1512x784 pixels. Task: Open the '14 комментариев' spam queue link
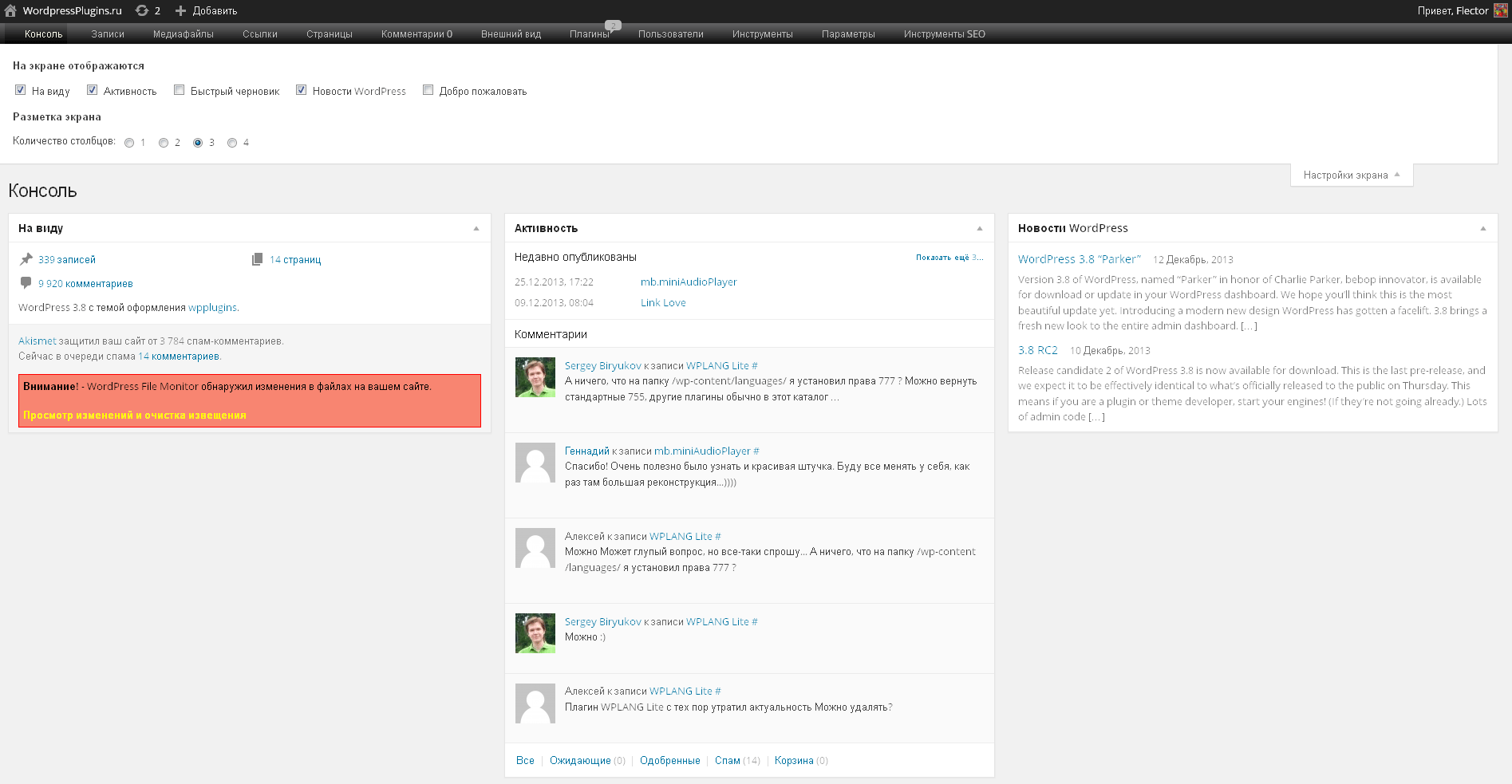point(179,357)
